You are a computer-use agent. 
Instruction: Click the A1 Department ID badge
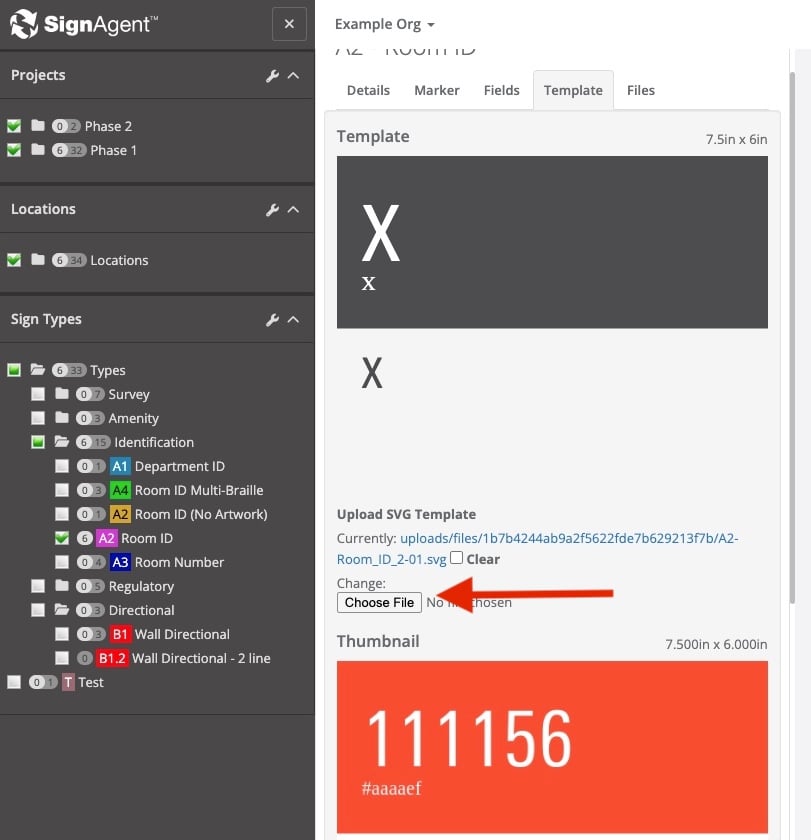click(120, 466)
